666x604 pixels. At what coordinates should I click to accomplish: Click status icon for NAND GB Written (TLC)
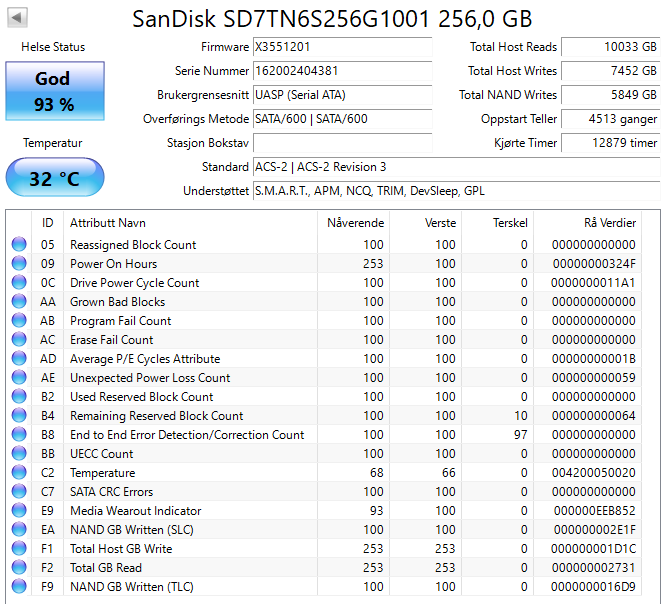pos(19,587)
